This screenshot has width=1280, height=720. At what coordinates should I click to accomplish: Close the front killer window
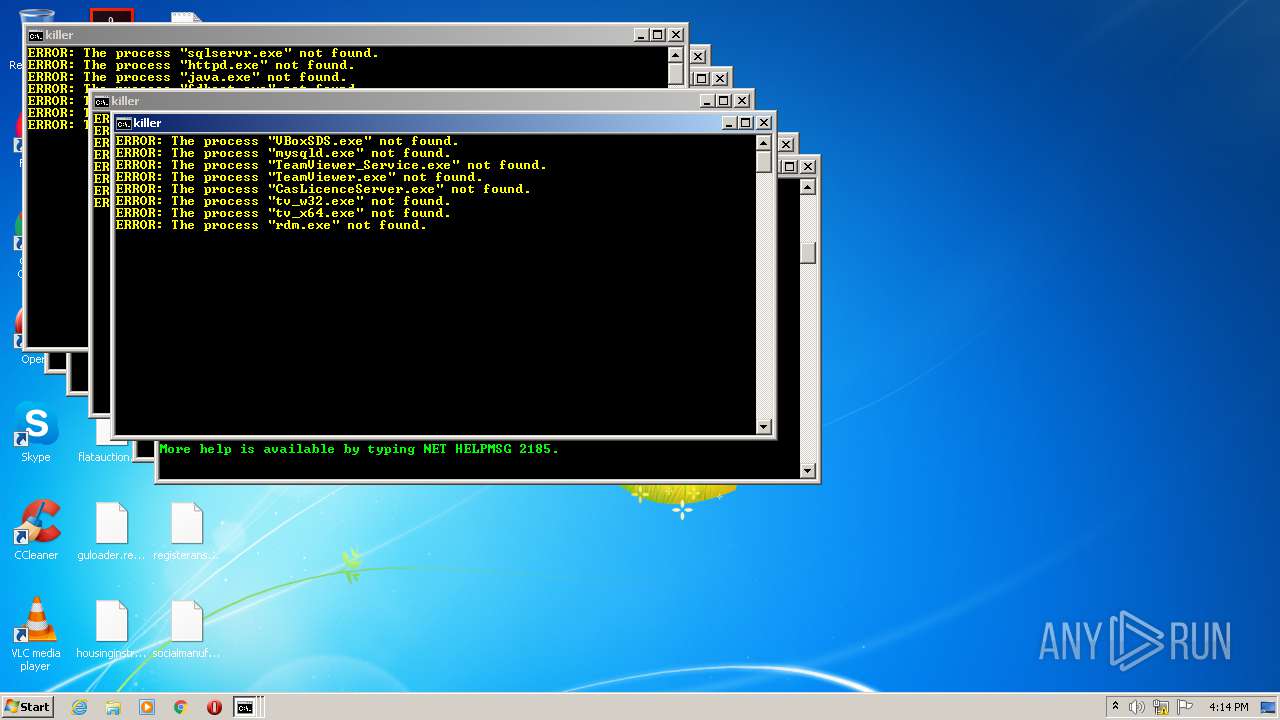763,123
